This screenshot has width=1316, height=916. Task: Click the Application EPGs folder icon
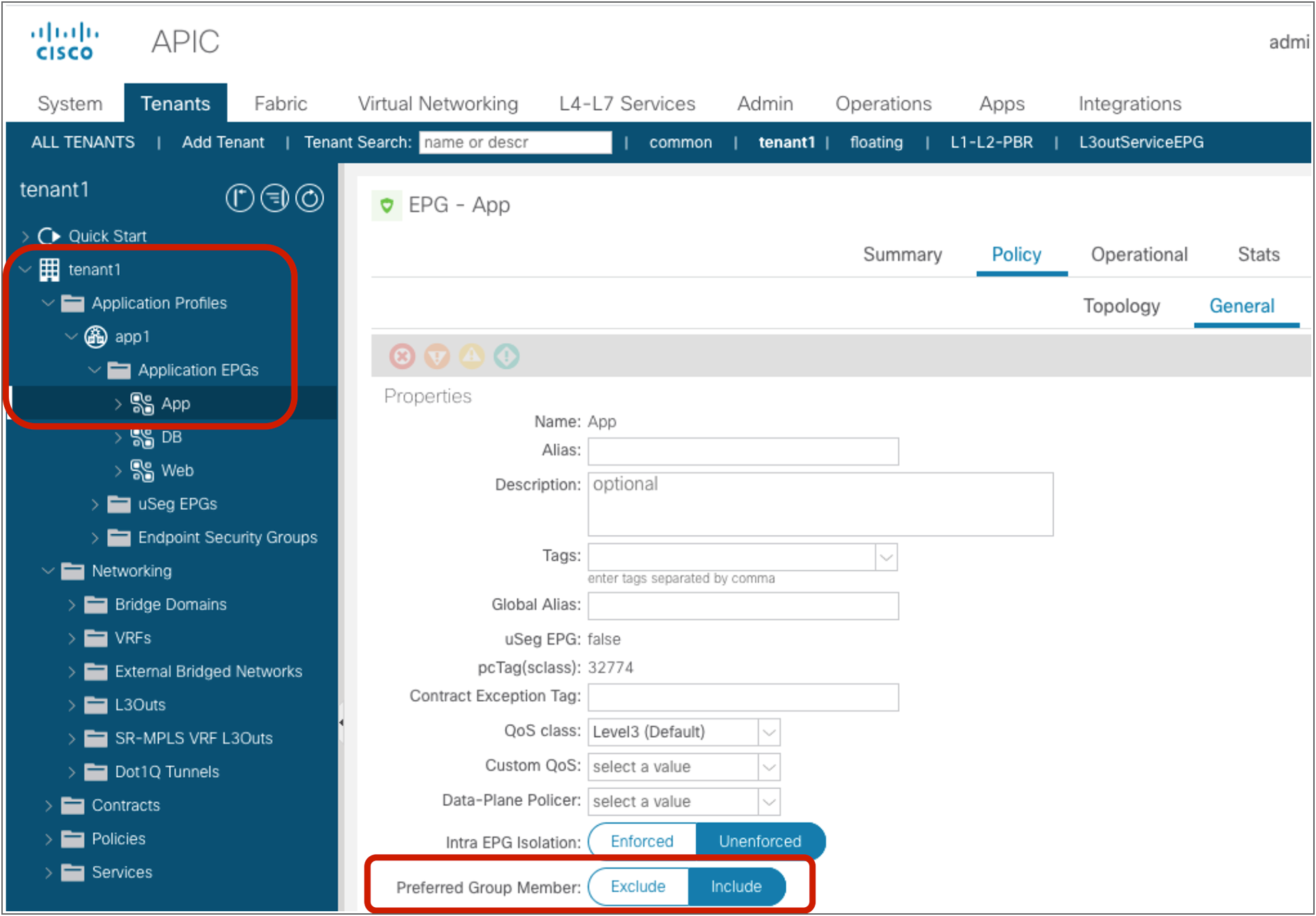coord(119,370)
